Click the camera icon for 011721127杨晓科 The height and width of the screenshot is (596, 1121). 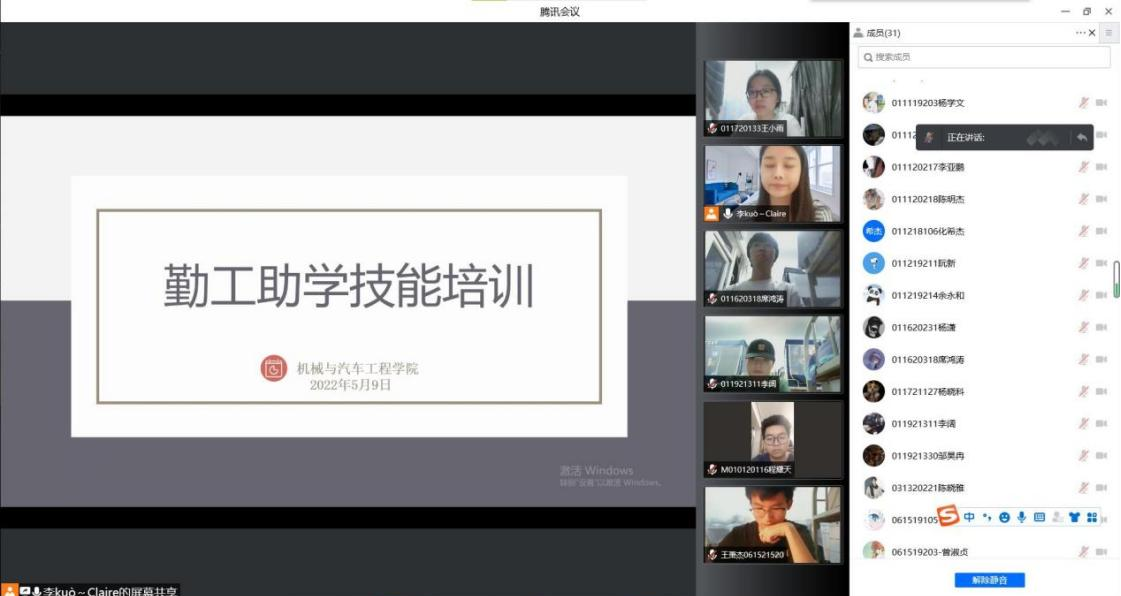pos(1101,391)
